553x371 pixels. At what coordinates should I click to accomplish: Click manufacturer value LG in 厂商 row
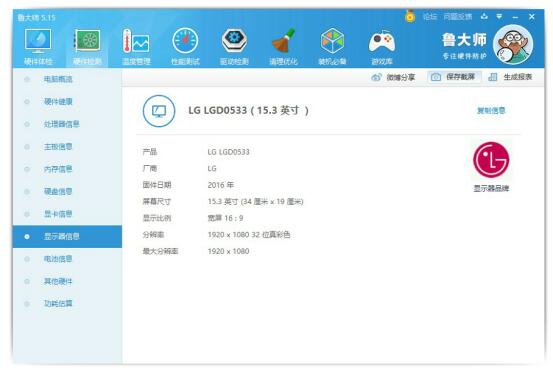point(212,169)
